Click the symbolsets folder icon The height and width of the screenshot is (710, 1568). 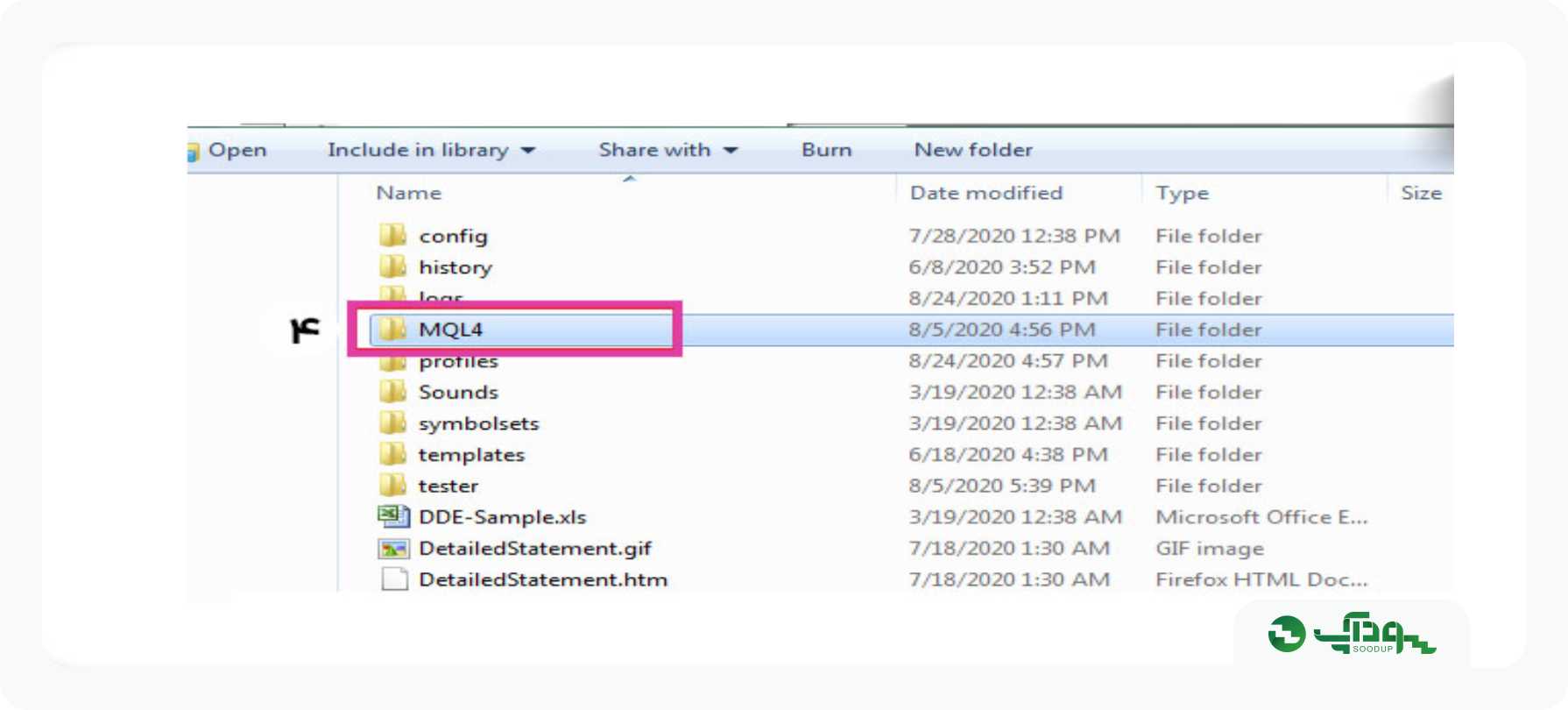point(393,422)
